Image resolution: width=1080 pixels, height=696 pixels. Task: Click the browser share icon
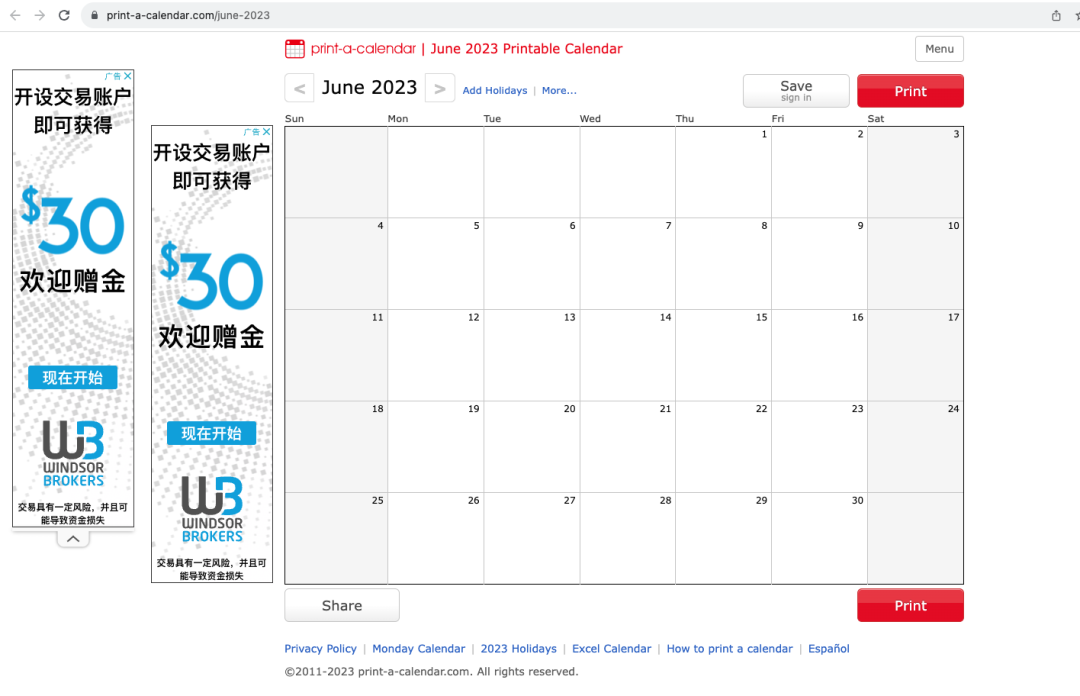[x=1056, y=15]
